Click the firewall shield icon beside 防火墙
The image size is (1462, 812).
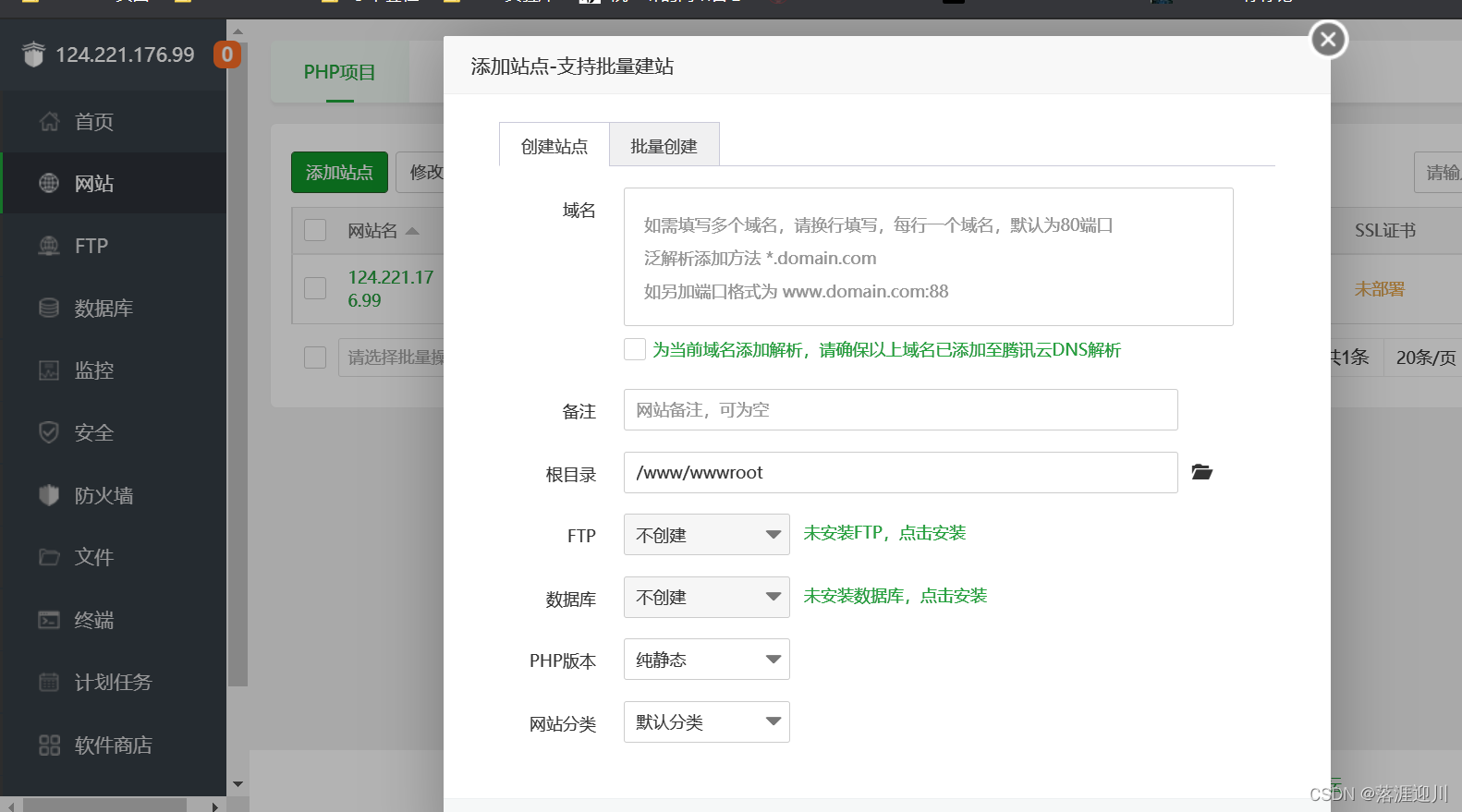[49, 495]
